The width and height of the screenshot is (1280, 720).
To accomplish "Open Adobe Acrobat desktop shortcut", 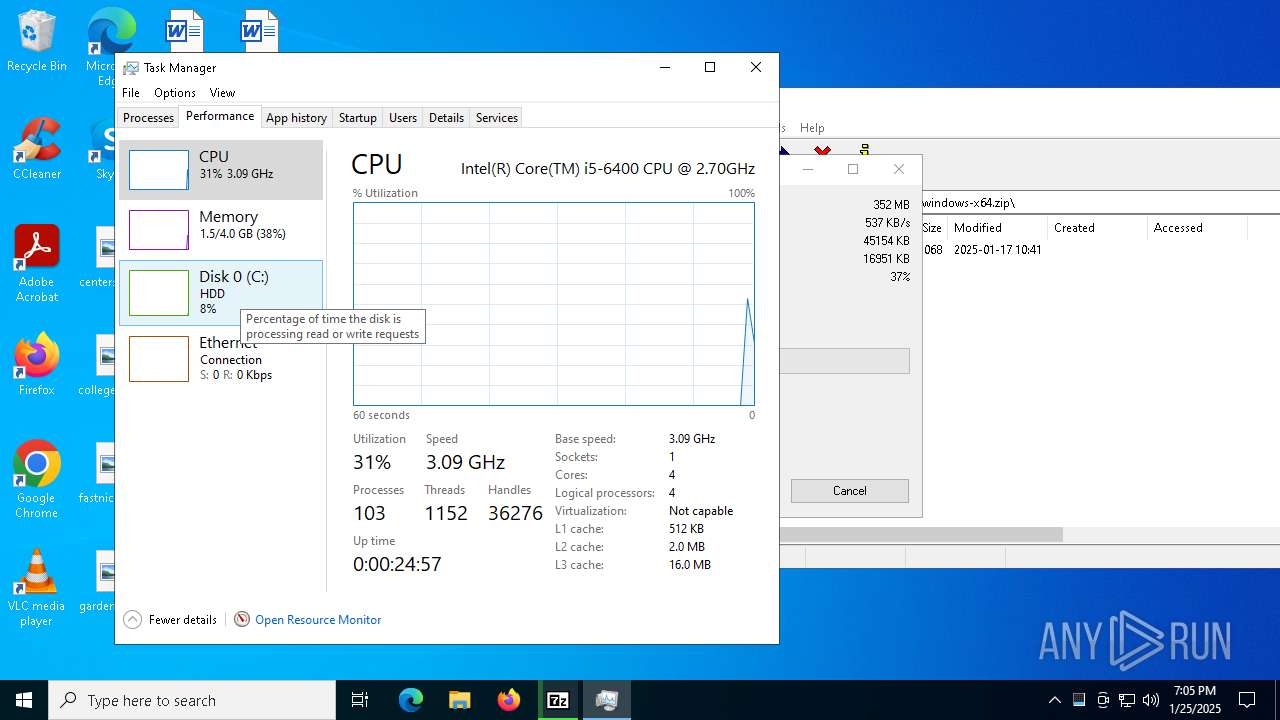I will [36, 263].
